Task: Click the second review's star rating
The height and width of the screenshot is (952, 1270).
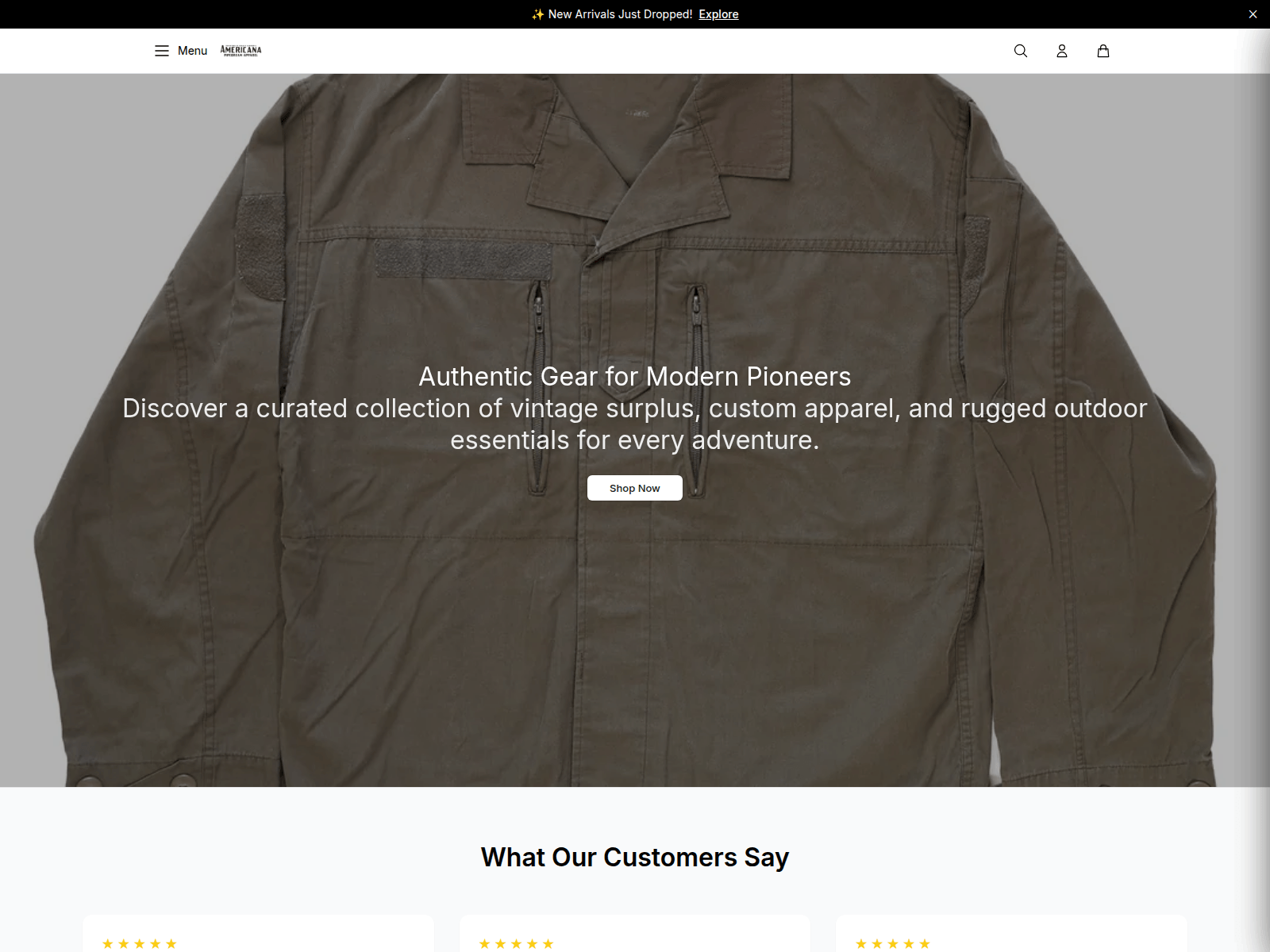Action: (x=516, y=943)
